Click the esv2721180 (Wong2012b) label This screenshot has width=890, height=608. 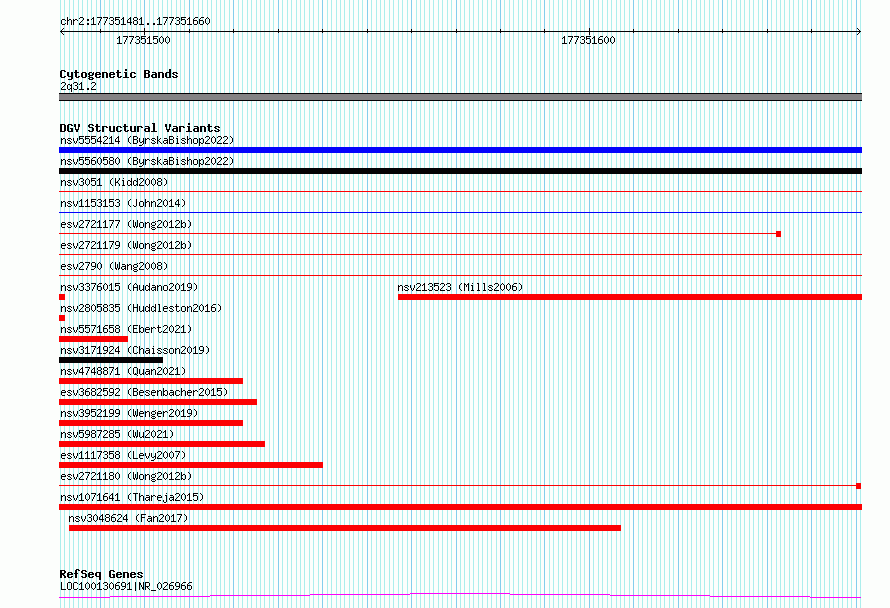126,476
